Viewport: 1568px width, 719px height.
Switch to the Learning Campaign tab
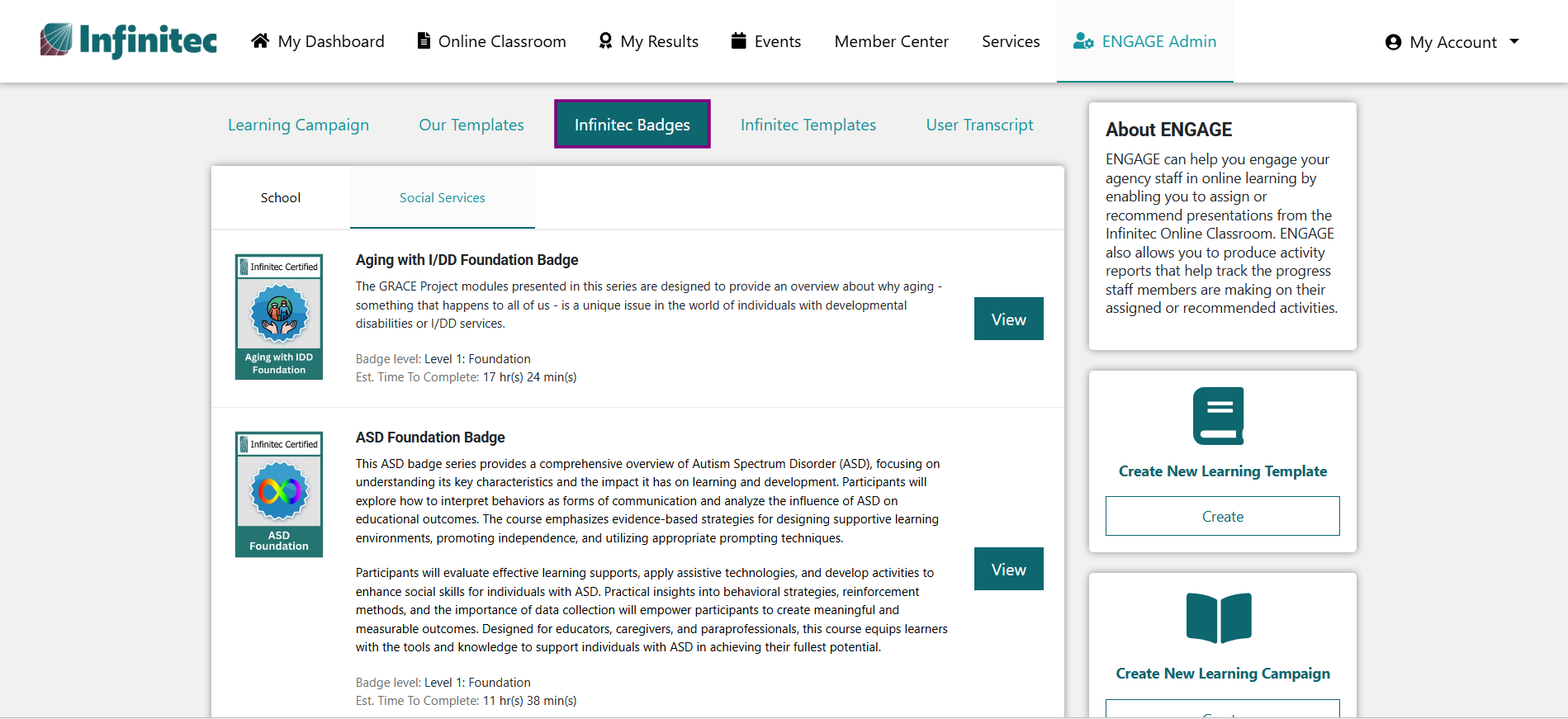[298, 125]
